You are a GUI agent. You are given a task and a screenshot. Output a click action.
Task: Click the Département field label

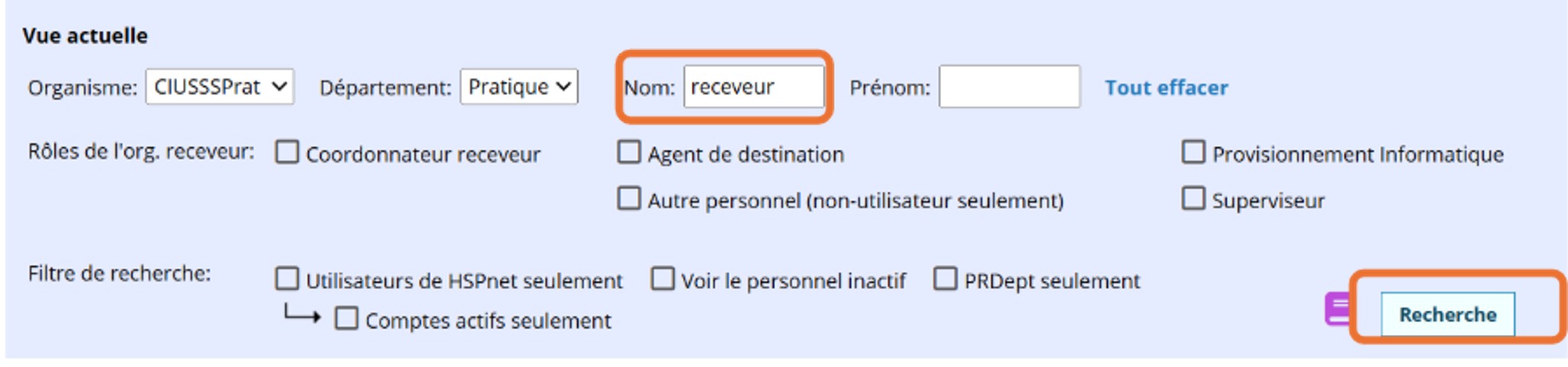385,88
